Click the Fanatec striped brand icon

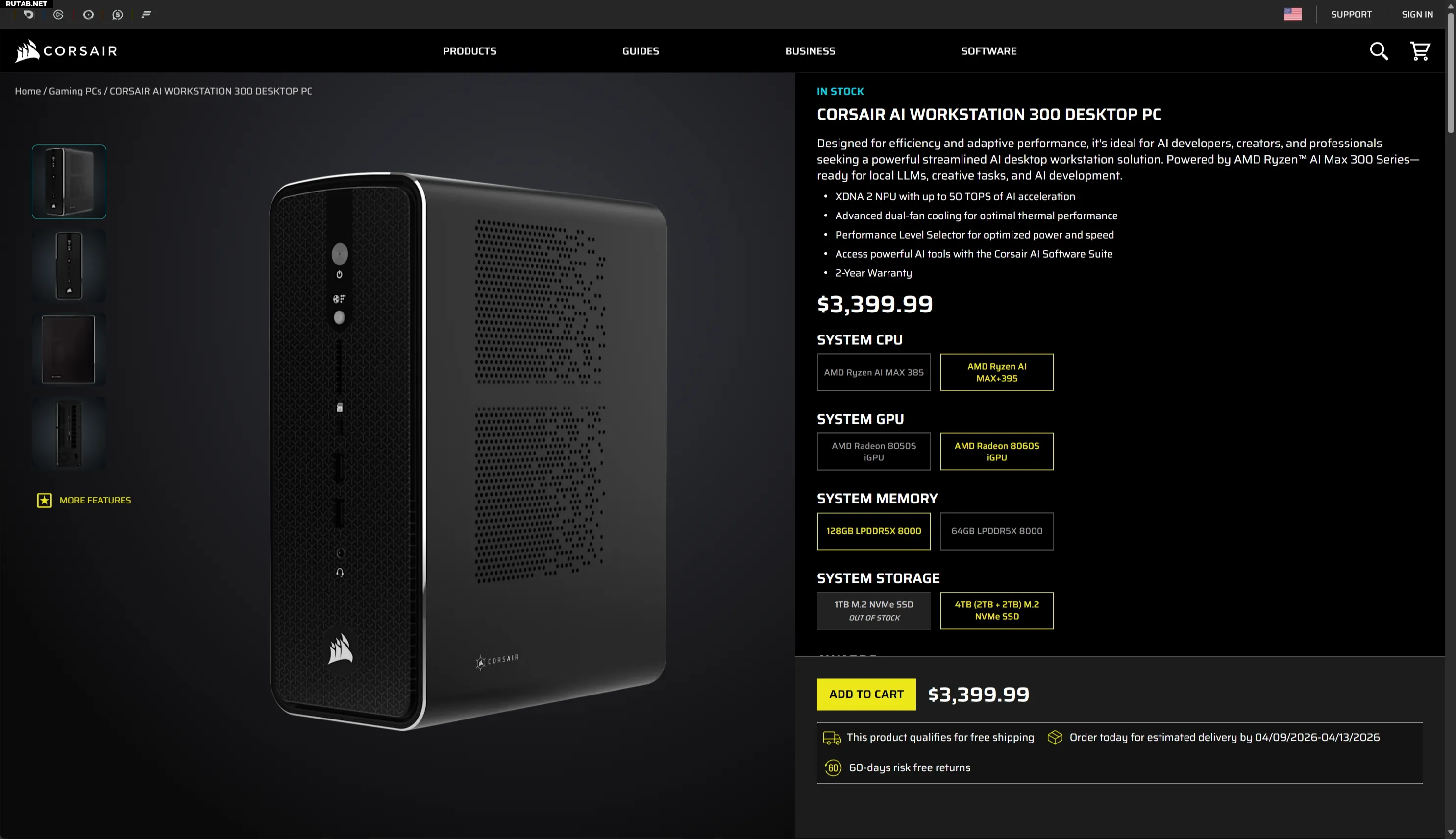click(x=147, y=14)
